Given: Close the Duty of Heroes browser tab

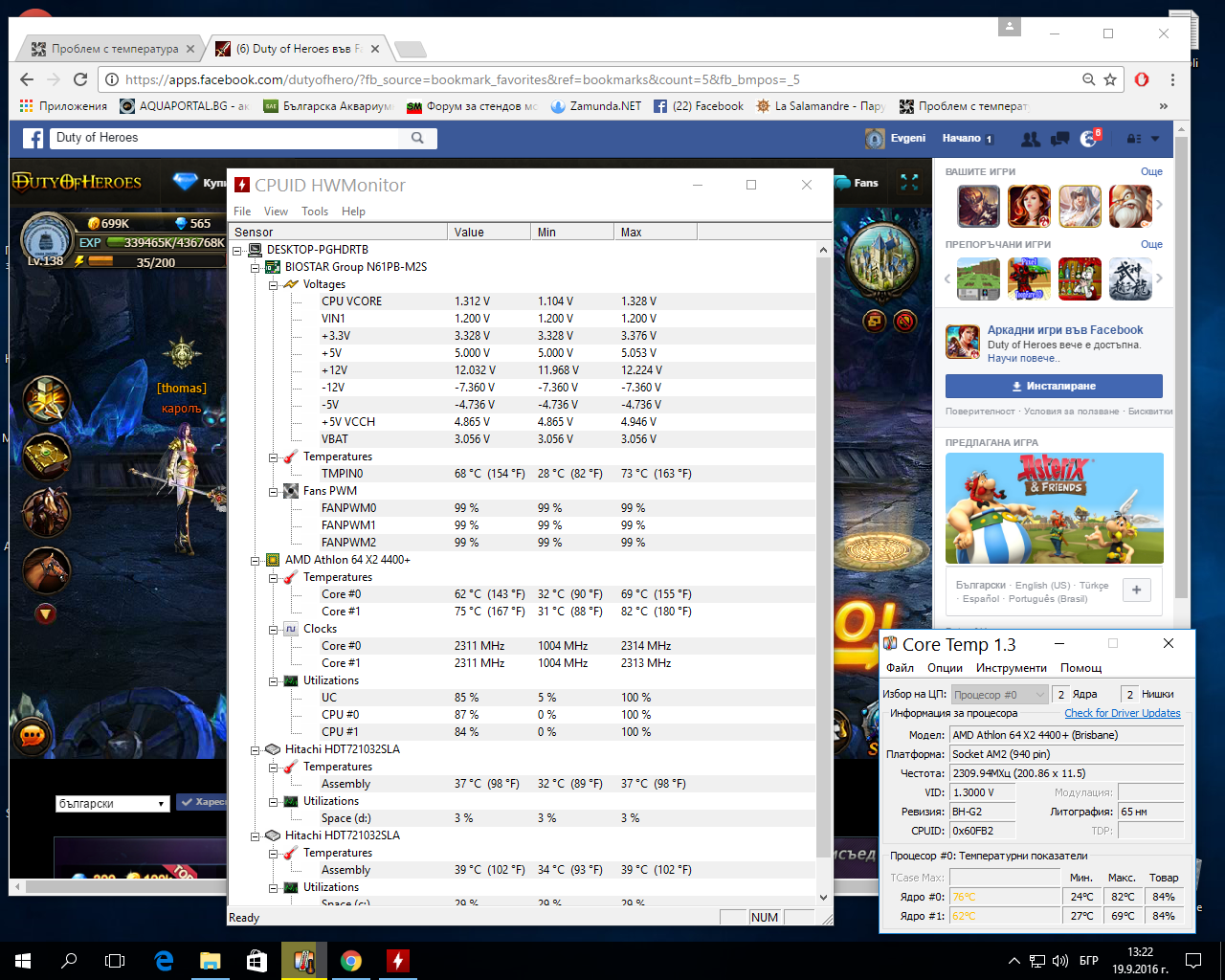Looking at the screenshot, I should click(x=375, y=49).
